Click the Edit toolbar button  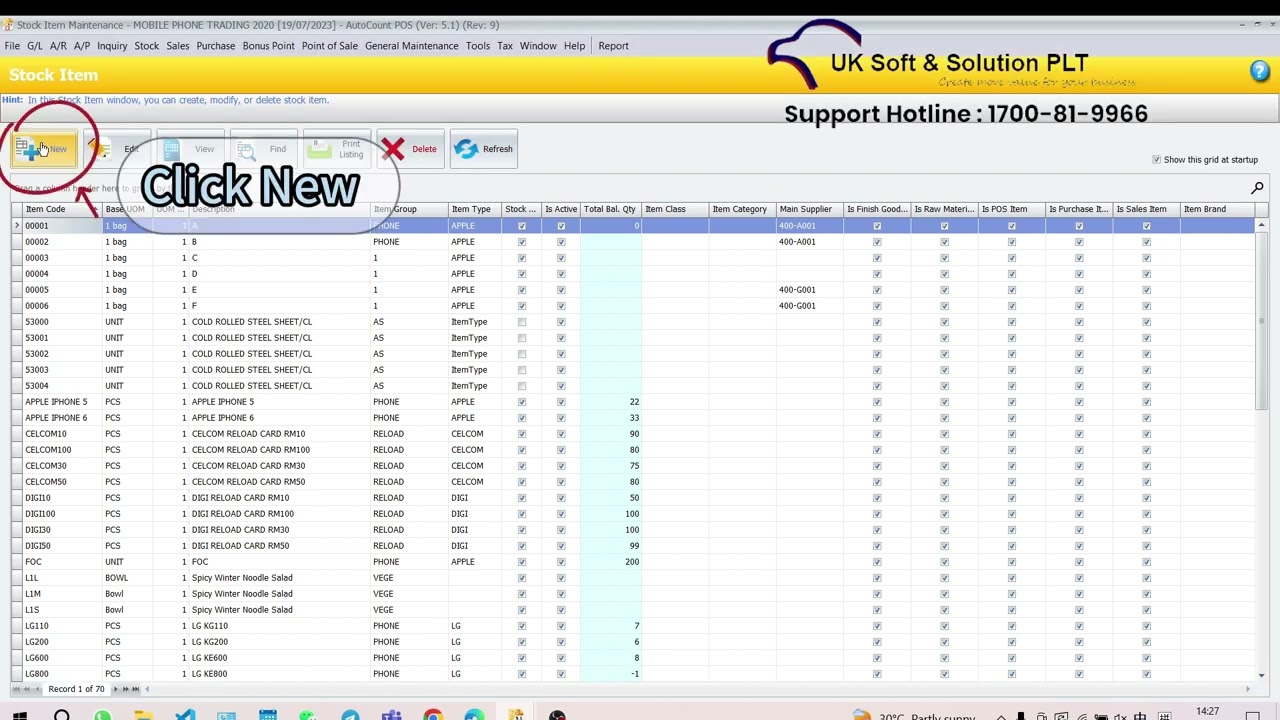point(117,149)
